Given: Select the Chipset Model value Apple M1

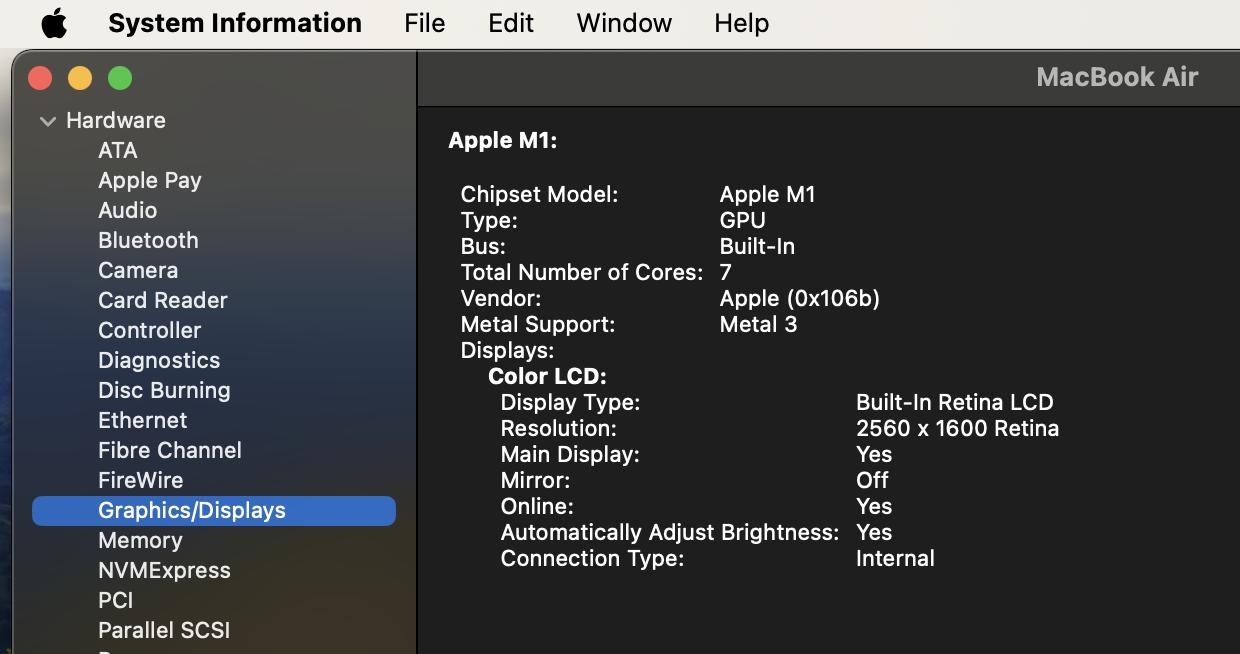Looking at the screenshot, I should (768, 195).
